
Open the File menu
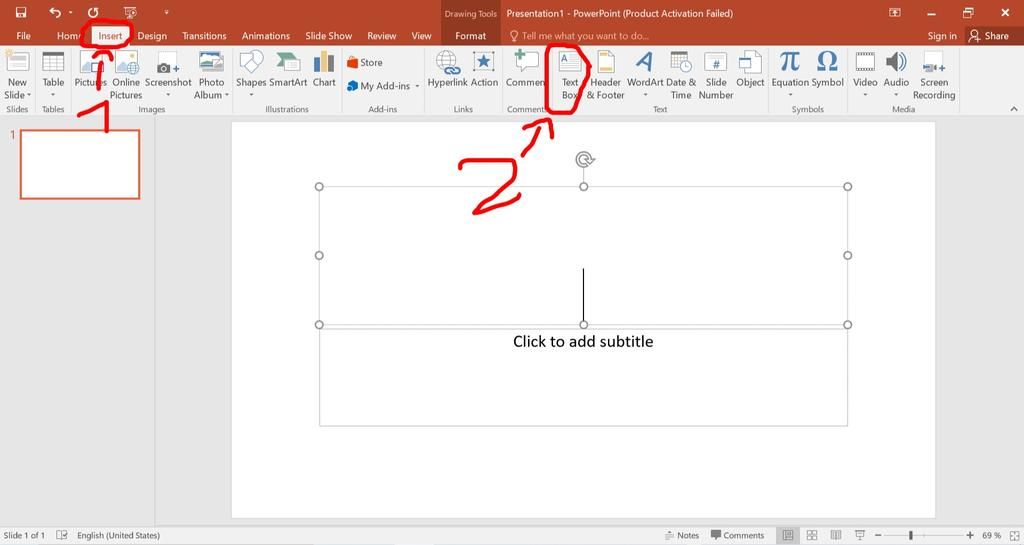tap(24, 36)
